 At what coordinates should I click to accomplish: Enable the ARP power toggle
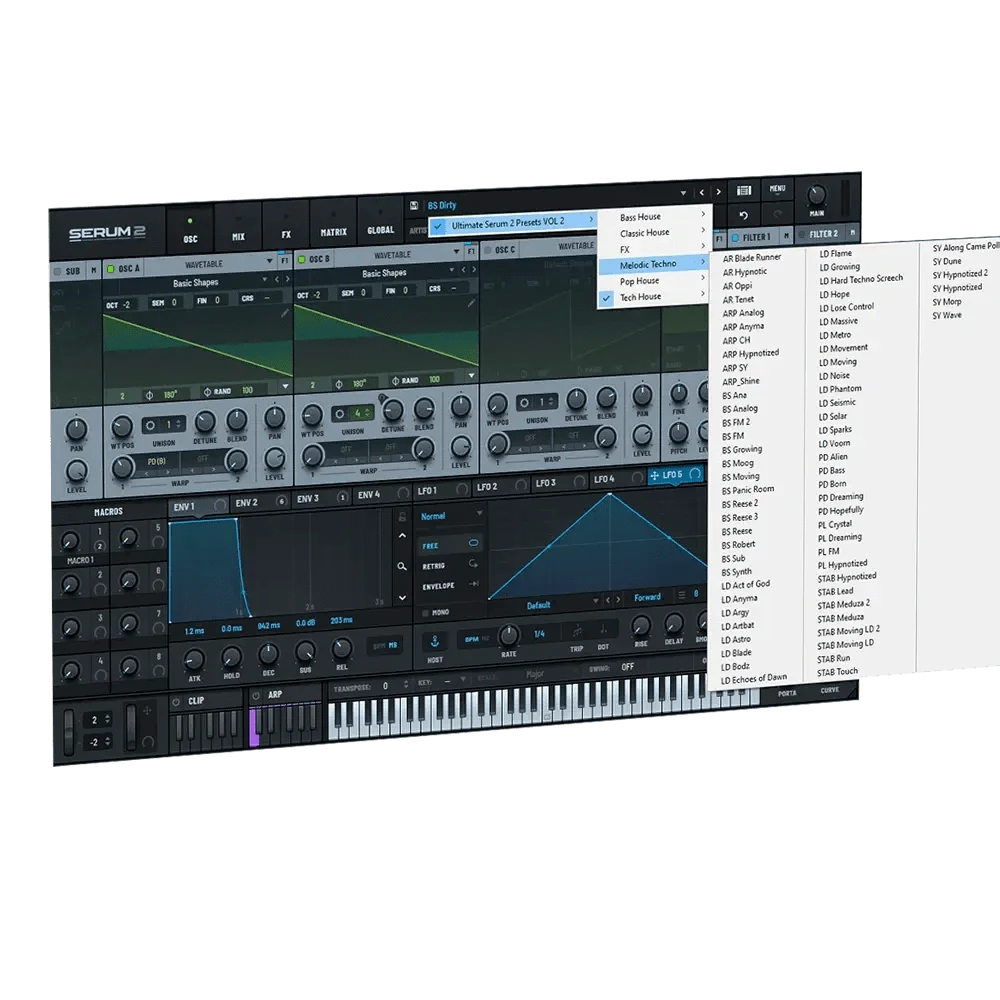tap(256, 694)
